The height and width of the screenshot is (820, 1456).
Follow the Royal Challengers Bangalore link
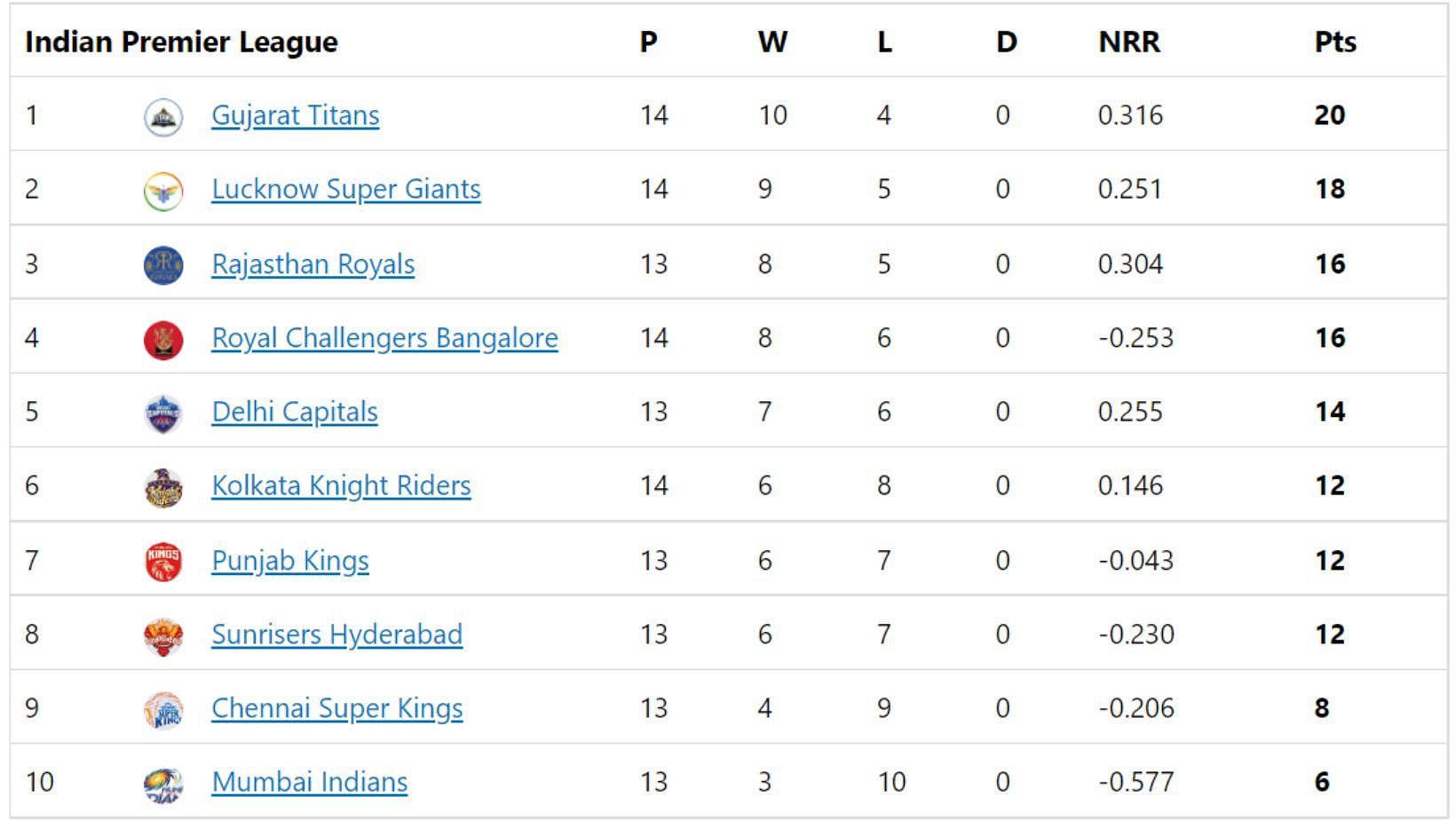(384, 338)
